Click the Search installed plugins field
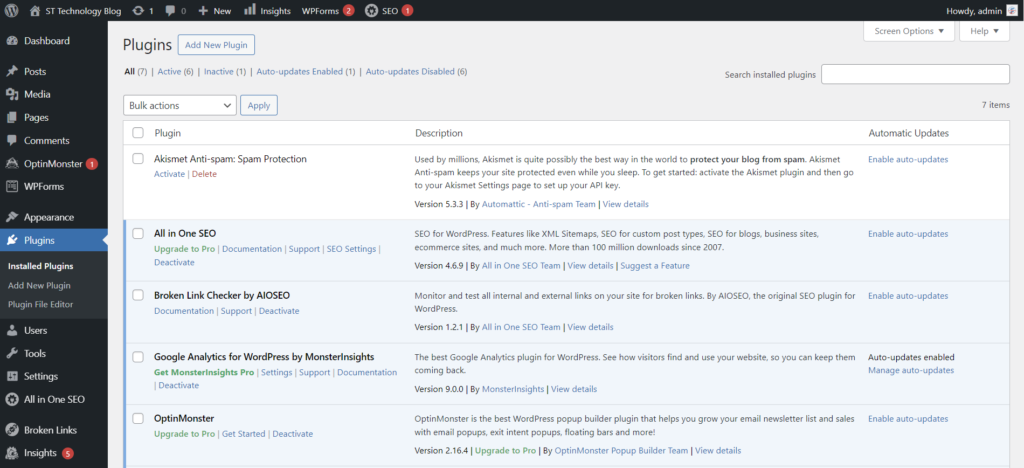The height and width of the screenshot is (468, 1024). tap(914, 75)
